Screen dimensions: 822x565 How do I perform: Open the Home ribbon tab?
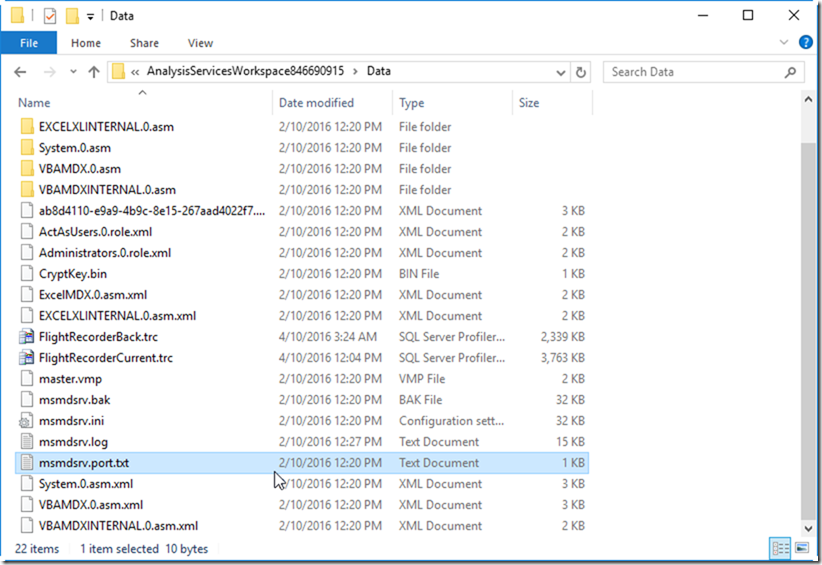coord(86,43)
